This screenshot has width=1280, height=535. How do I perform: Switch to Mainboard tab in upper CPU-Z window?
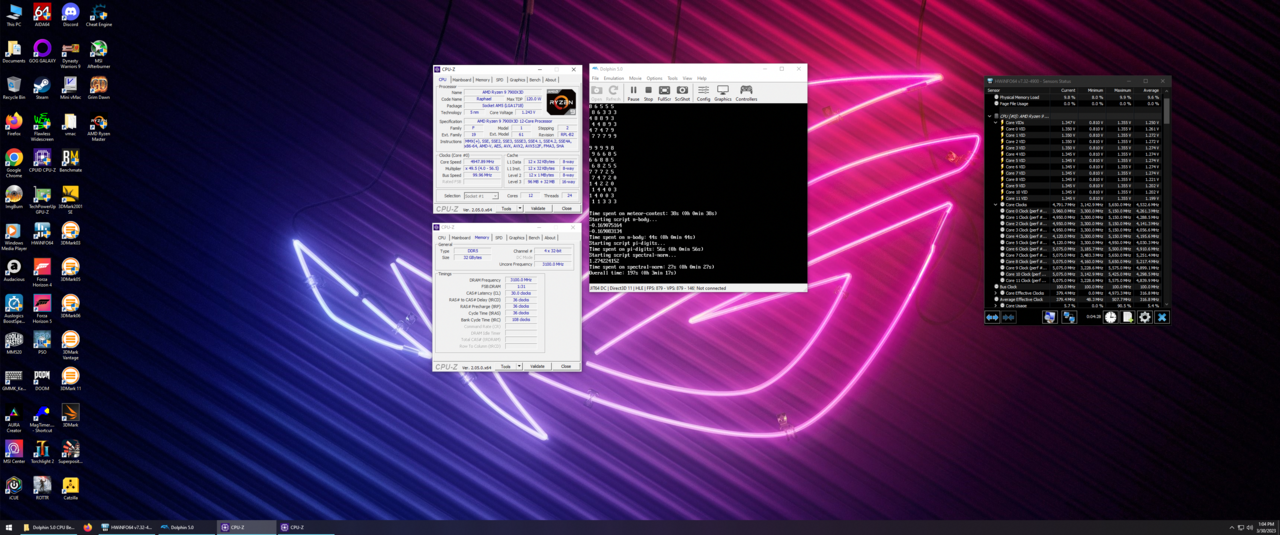point(461,80)
